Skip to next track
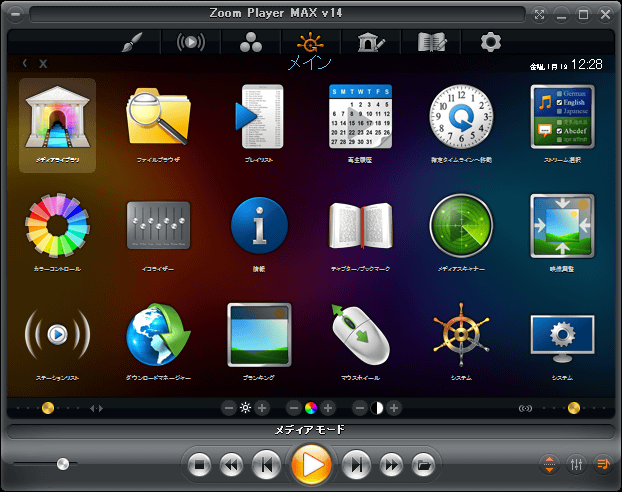The height and width of the screenshot is (492, 622). point(356,465)
